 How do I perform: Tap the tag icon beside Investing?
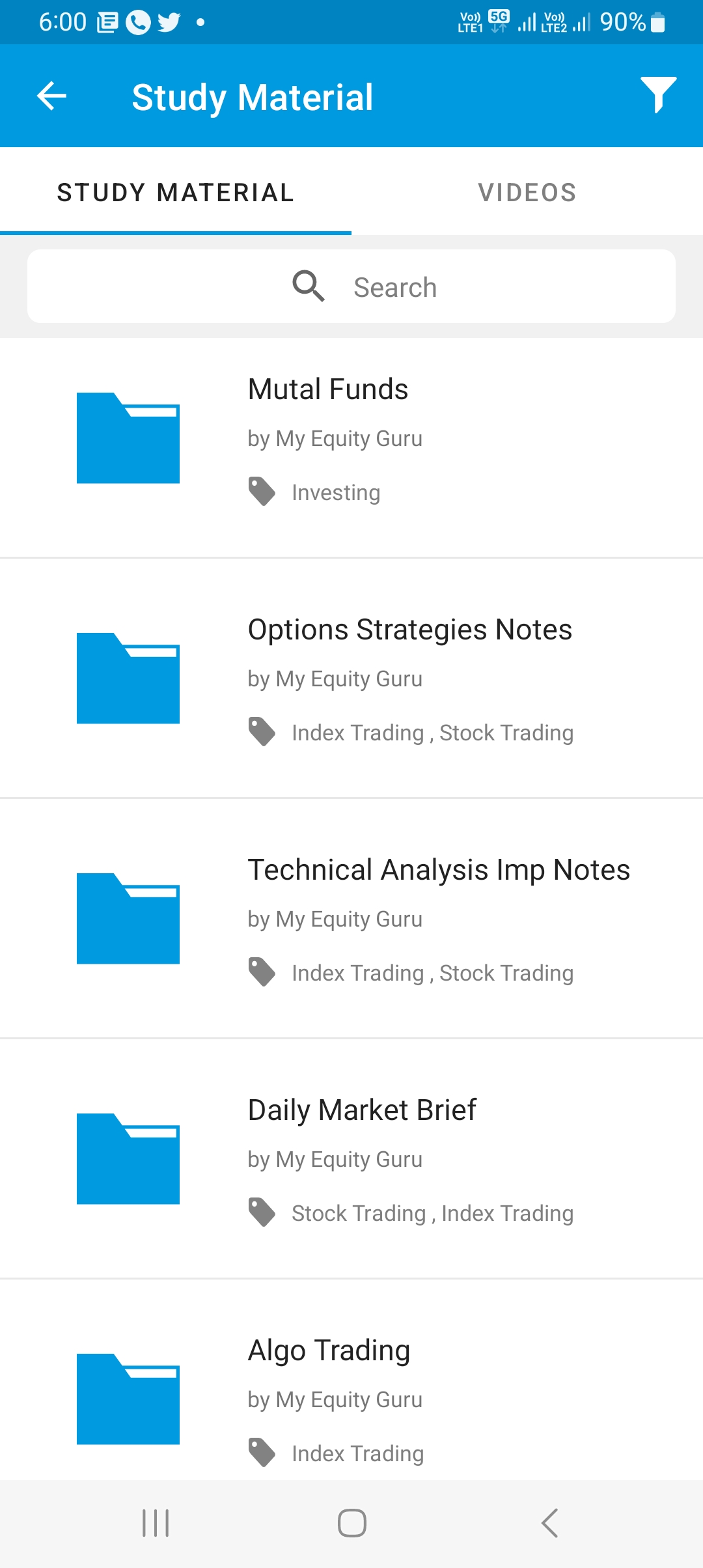[262, 492]
